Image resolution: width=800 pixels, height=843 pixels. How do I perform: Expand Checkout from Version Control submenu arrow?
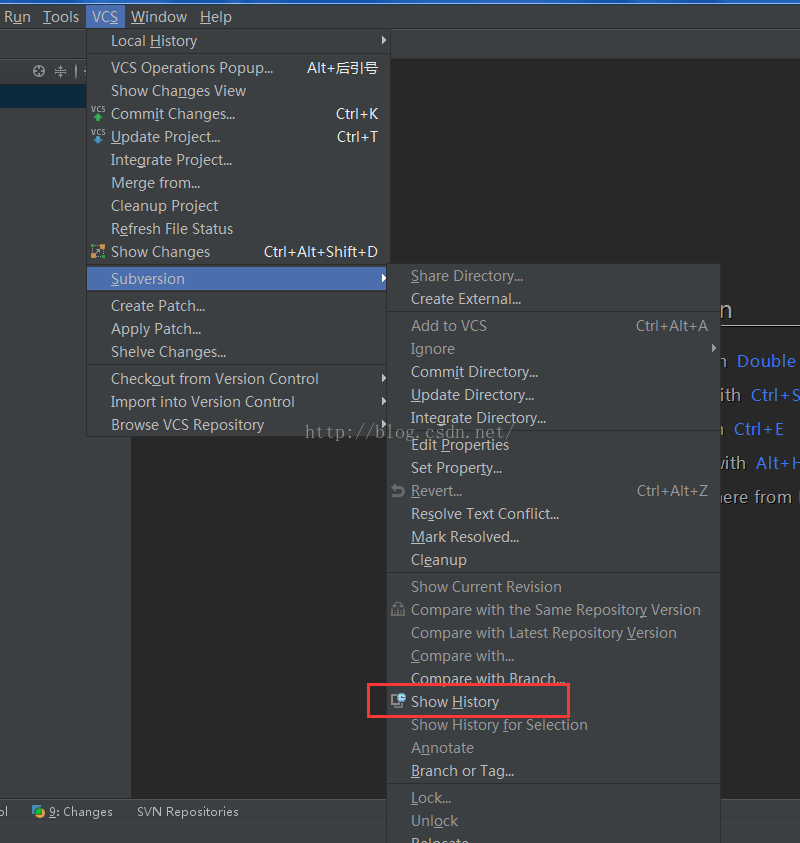pos(383,378)
